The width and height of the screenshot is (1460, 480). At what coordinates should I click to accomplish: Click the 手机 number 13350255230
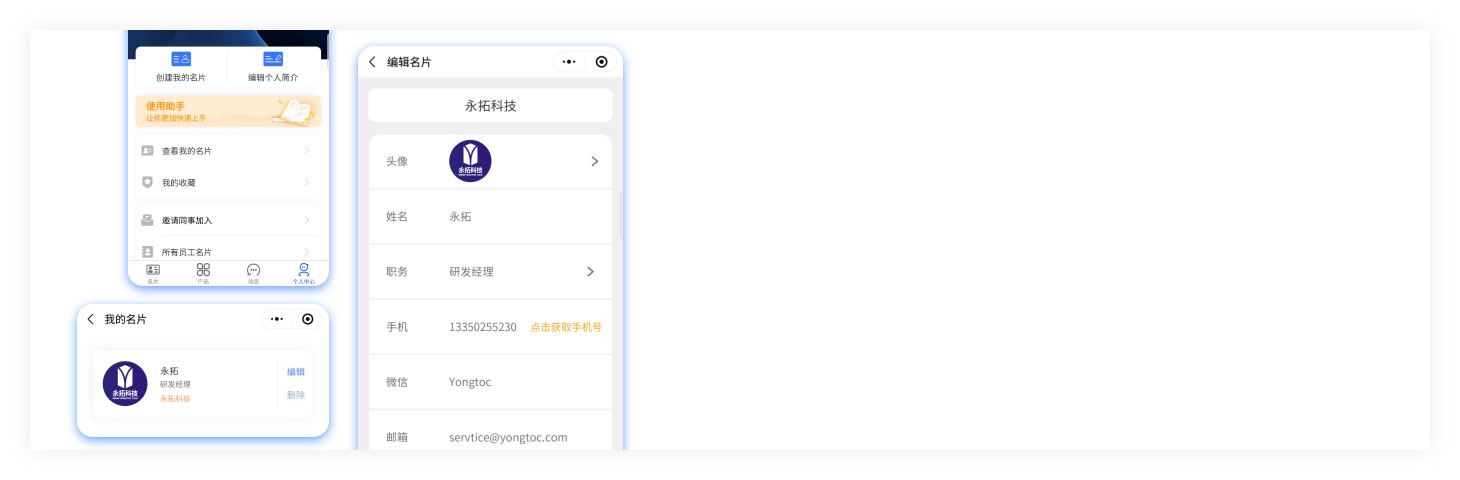483,327
